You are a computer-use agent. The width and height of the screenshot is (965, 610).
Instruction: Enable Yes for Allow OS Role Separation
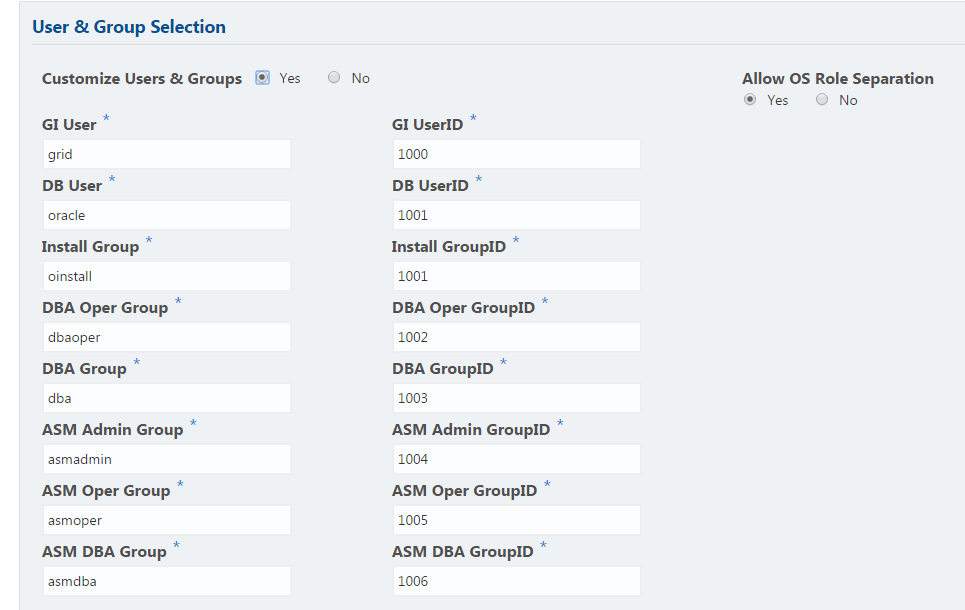(x=750, y=100)
